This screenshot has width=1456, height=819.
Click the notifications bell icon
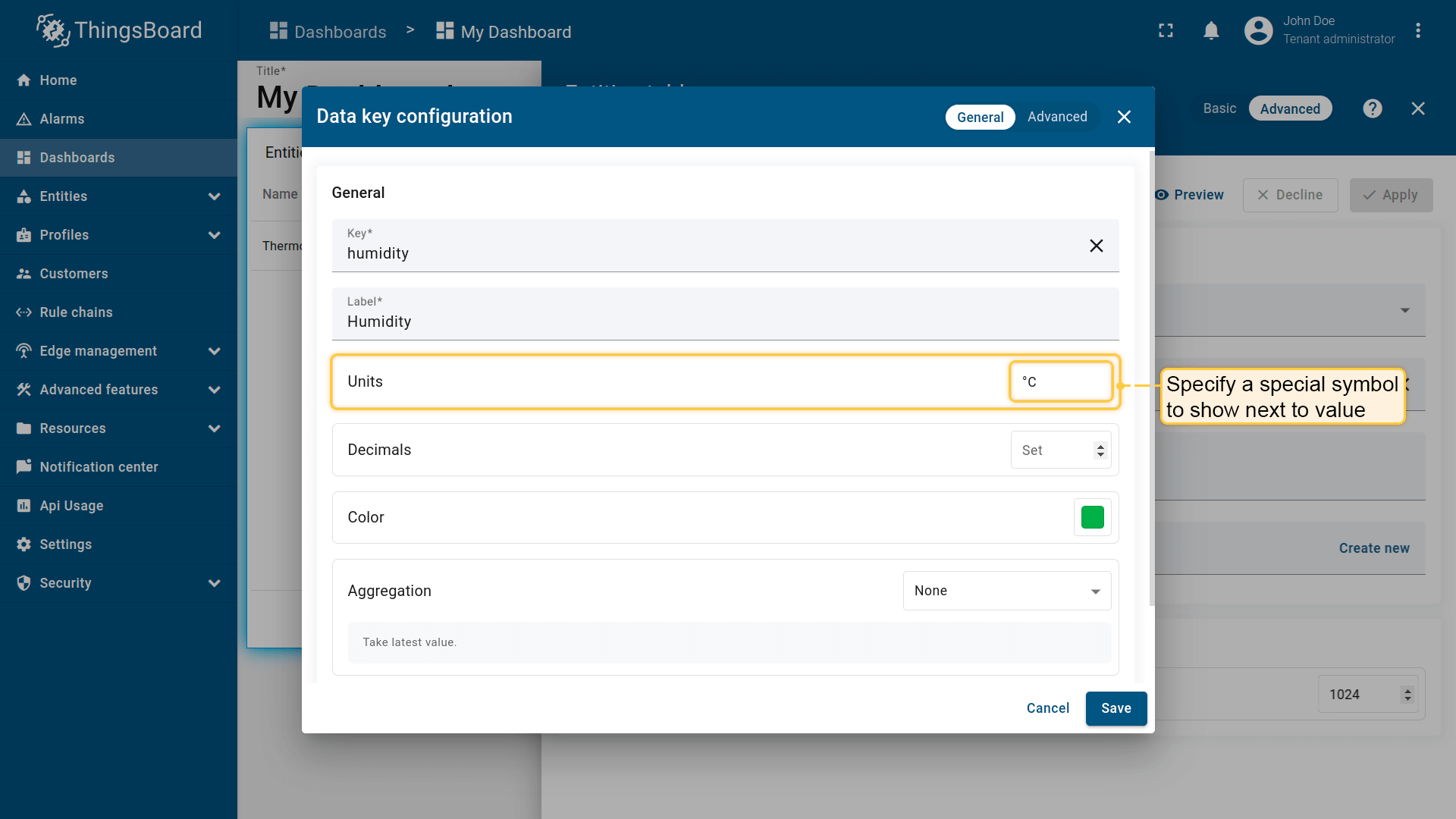coord(1211,31)
